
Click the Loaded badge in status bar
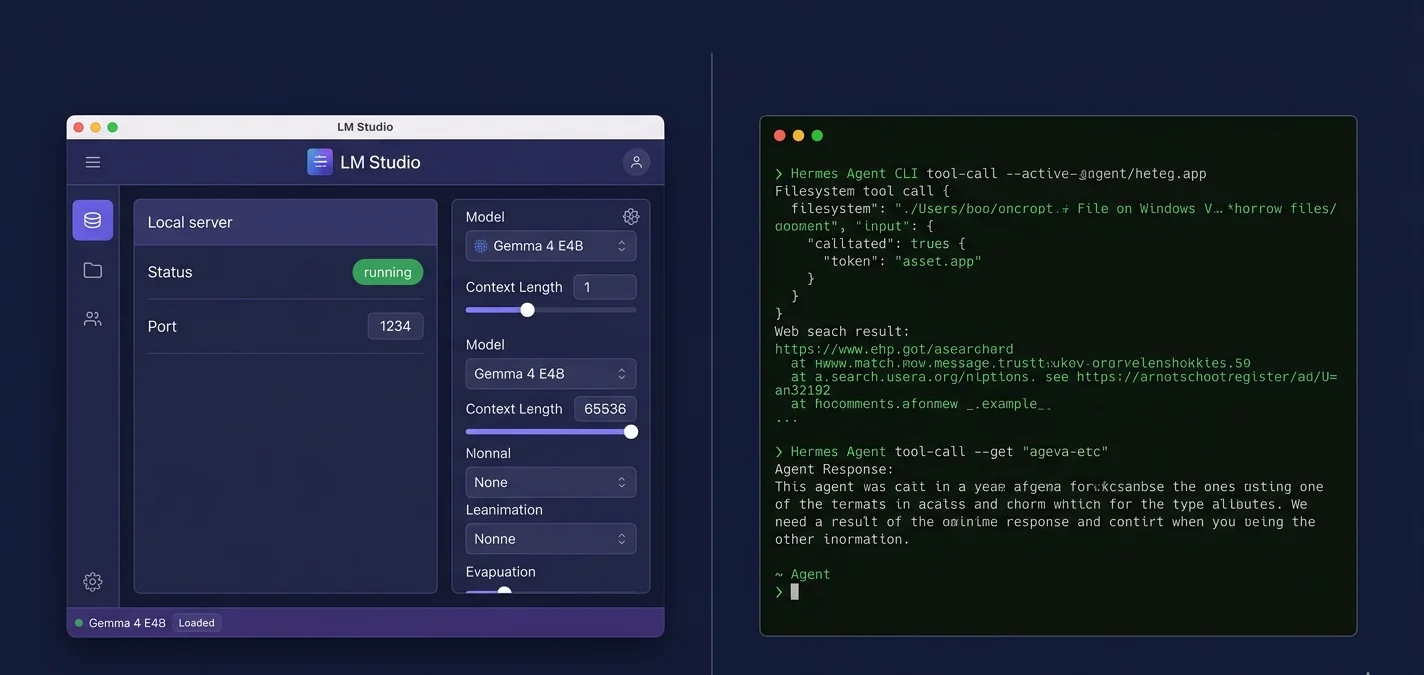tap(197, 623)
